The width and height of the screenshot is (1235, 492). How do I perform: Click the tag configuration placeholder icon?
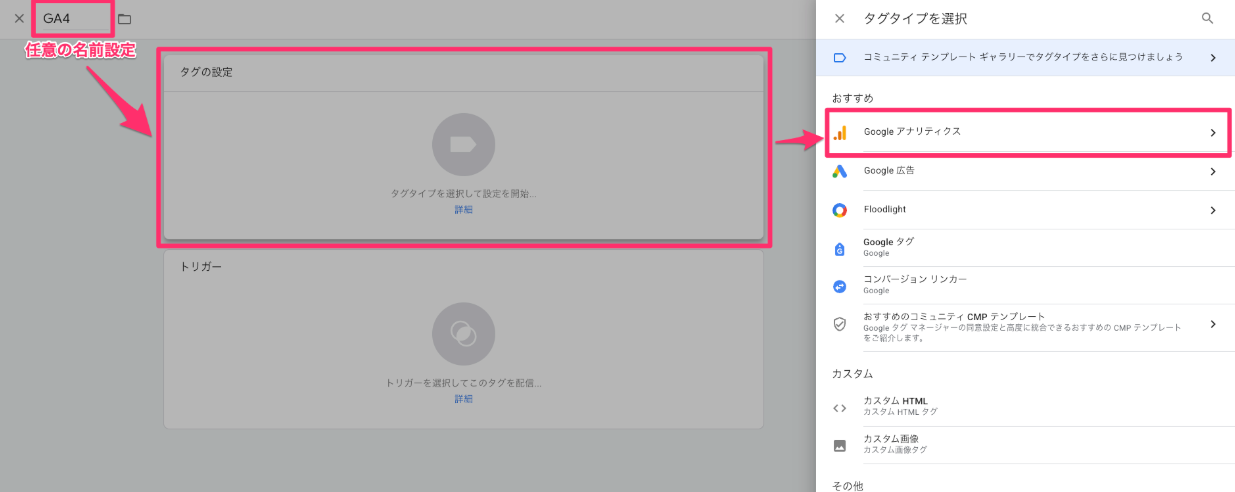pos(463,145)
